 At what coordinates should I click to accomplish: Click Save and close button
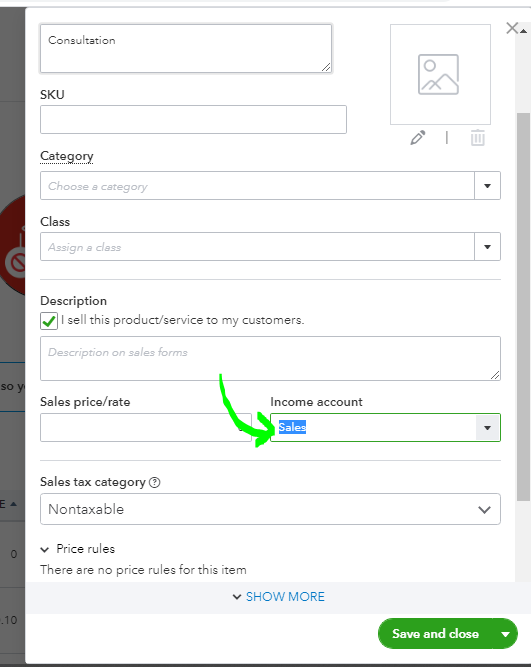coord(435,634)
